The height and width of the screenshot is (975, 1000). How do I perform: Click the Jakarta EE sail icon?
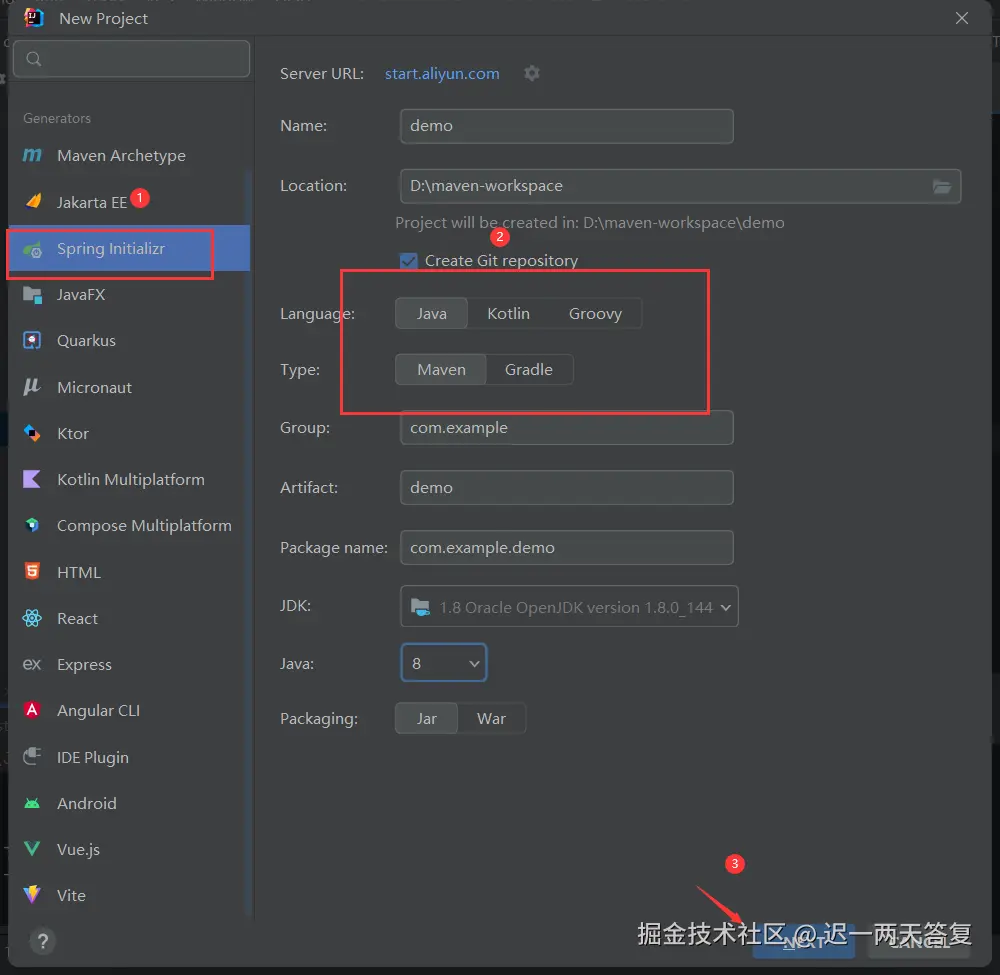click(33, 202)
